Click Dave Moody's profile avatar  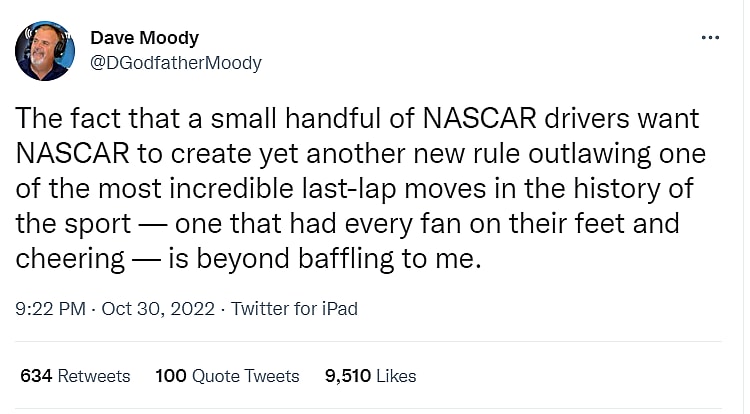(x=42, y=49)
